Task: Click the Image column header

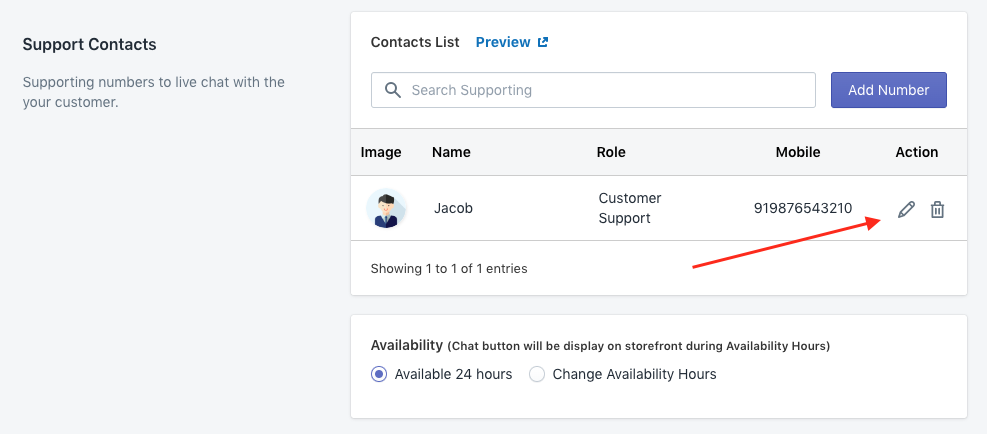Action: click(381, 152)
